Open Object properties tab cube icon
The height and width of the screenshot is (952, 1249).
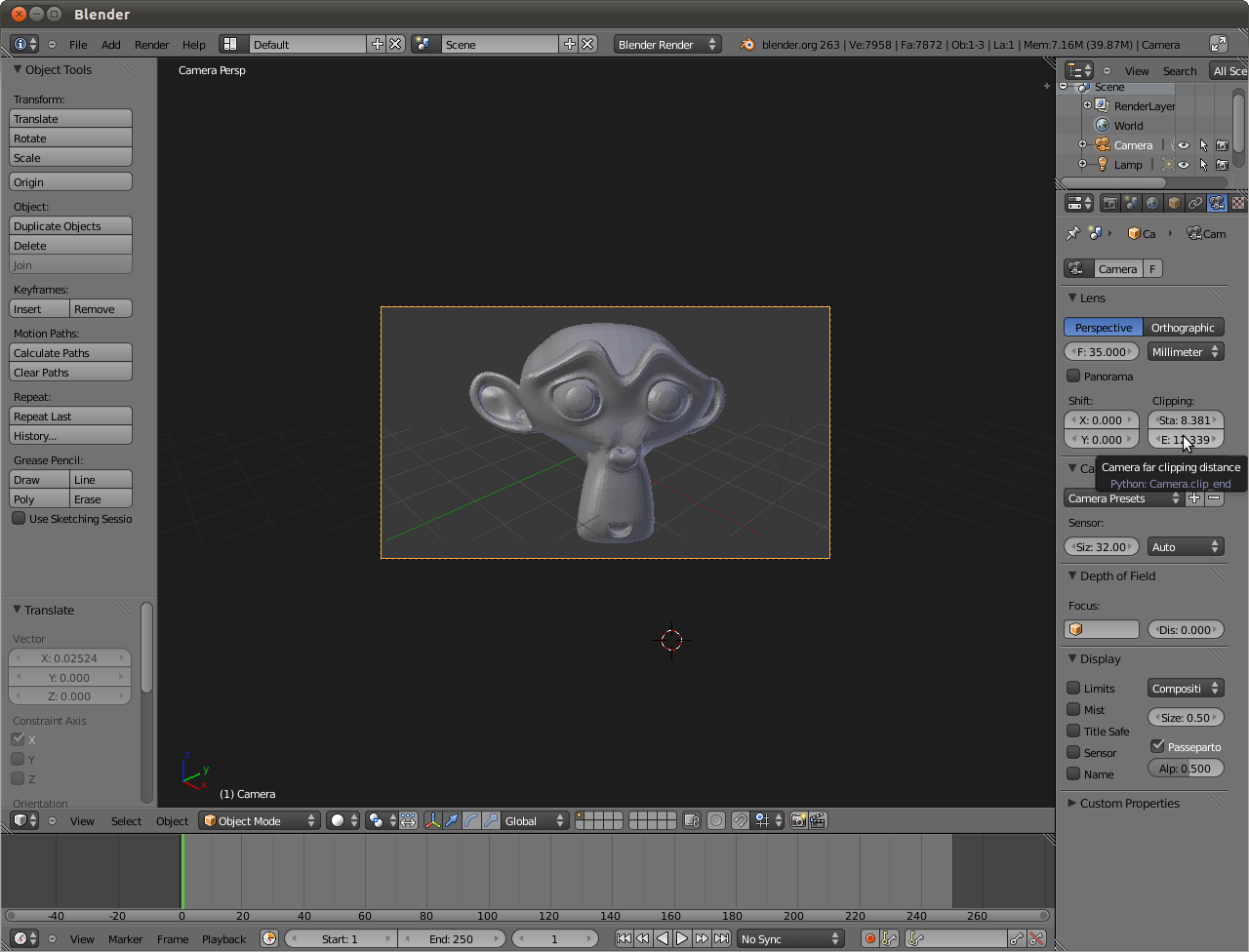(x=1174, y=203)
